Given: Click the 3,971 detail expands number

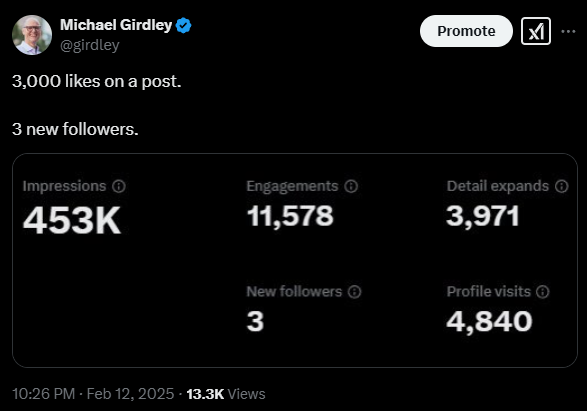Looking at the screenshot, I should 483,216.
